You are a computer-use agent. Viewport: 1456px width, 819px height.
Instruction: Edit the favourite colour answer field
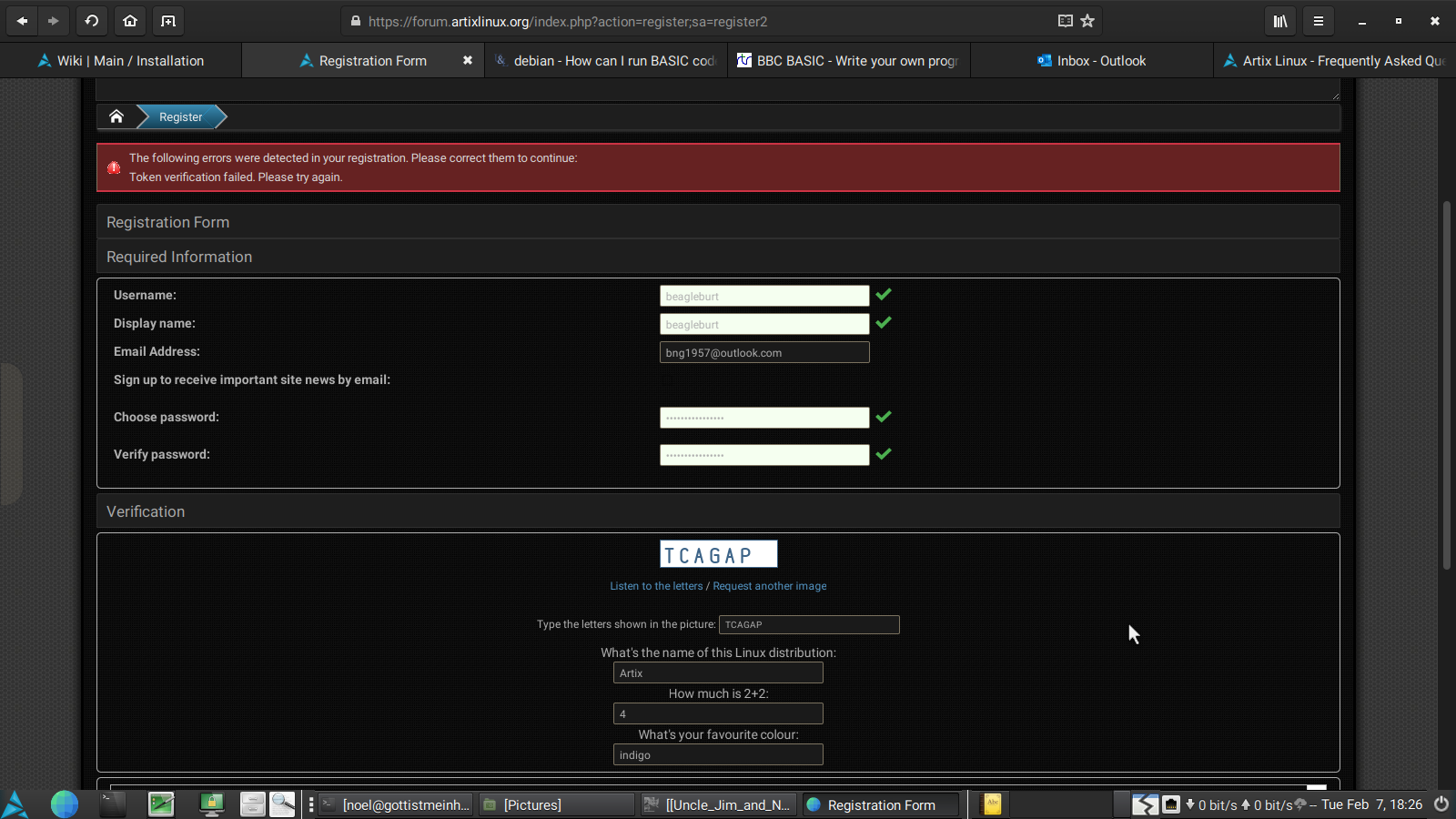point(718,754)
